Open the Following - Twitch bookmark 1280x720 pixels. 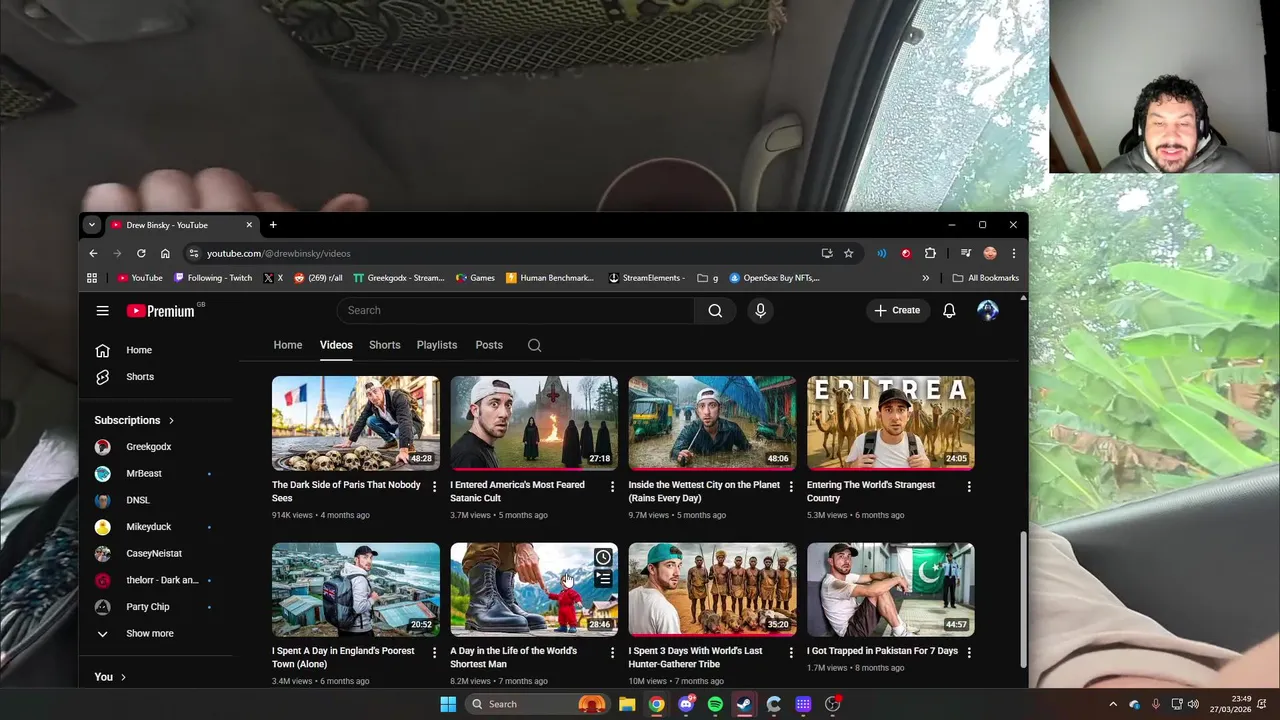pos(213,278)
